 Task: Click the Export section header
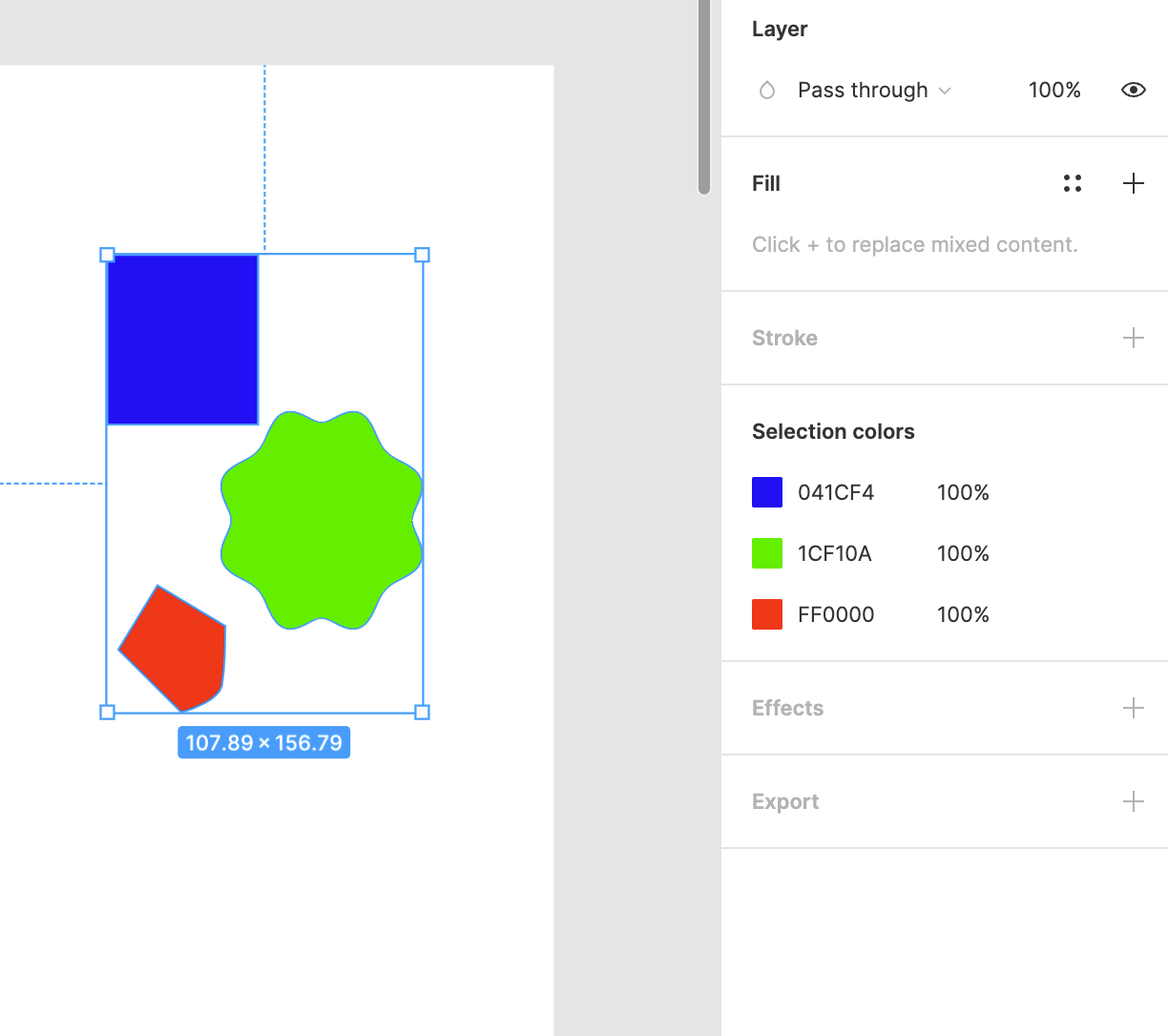pos(785,801)
